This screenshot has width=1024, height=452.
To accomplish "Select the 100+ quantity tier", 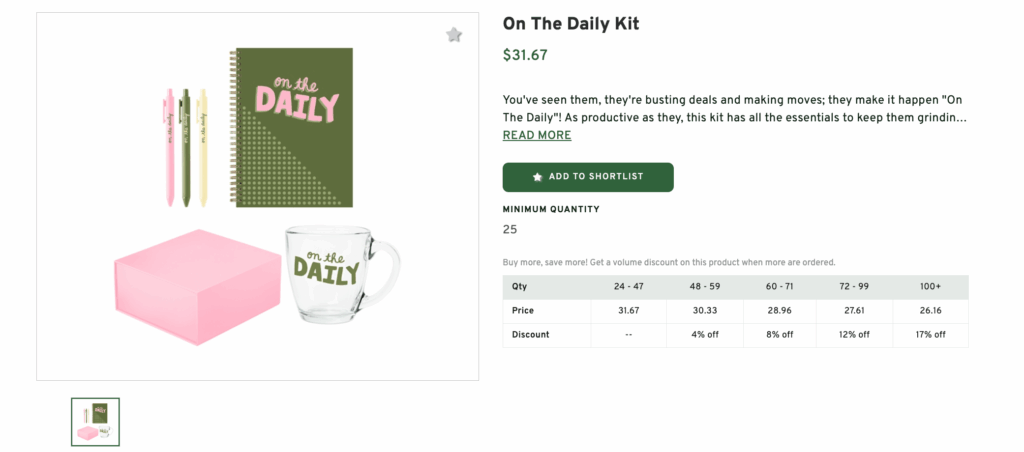I will pyautogui.click(x=930, y=286).
